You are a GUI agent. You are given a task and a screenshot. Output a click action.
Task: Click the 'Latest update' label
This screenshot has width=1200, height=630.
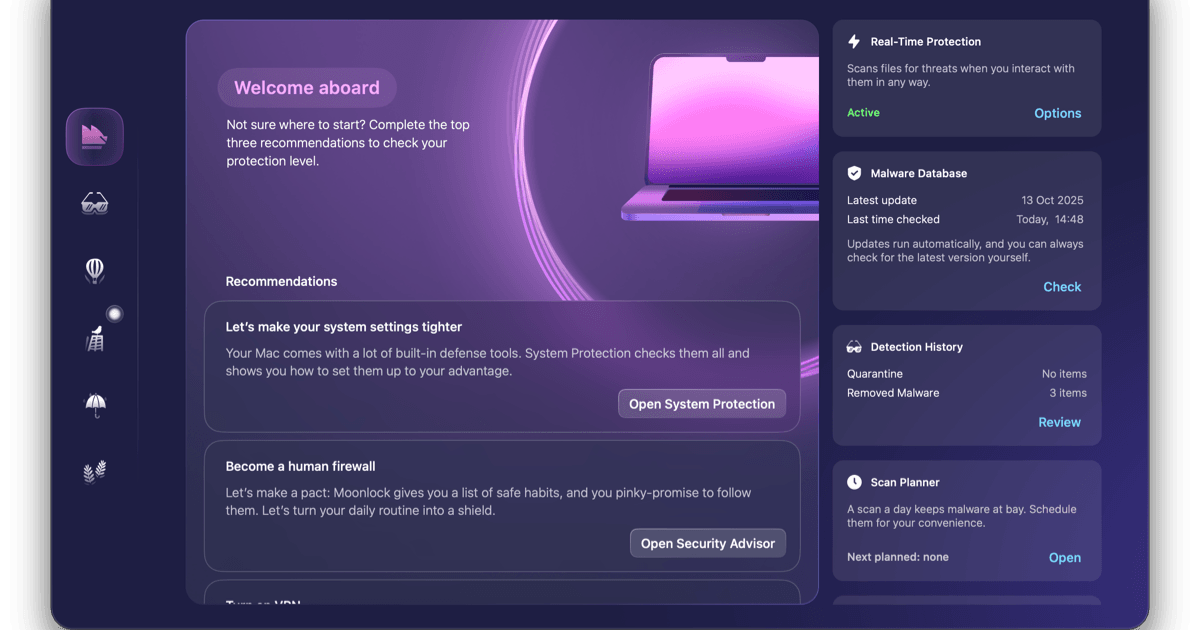[x=882, y=200]
